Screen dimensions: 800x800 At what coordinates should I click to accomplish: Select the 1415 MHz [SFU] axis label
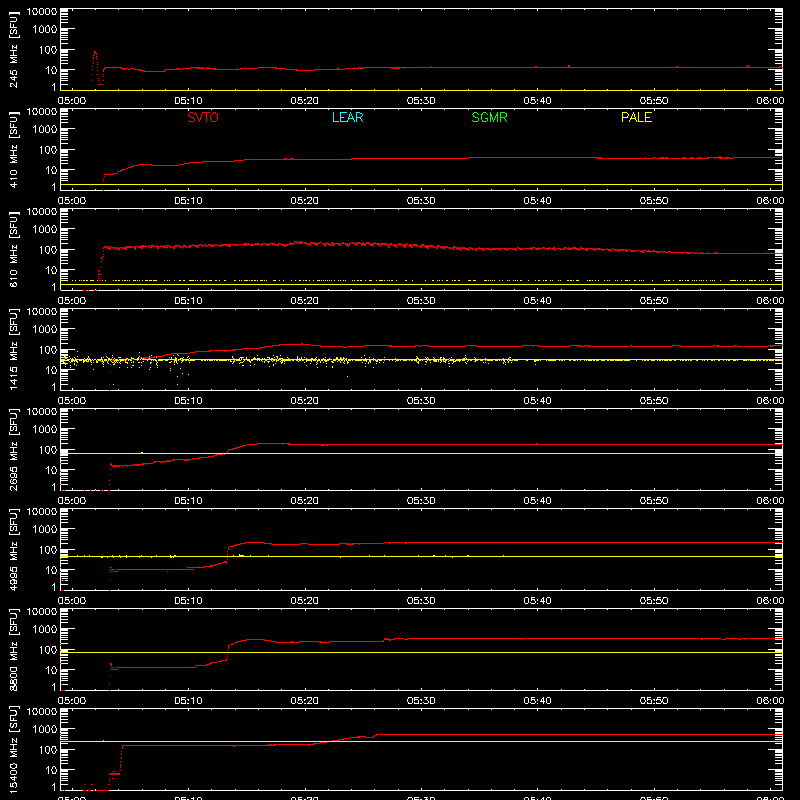tap(14, 350)
